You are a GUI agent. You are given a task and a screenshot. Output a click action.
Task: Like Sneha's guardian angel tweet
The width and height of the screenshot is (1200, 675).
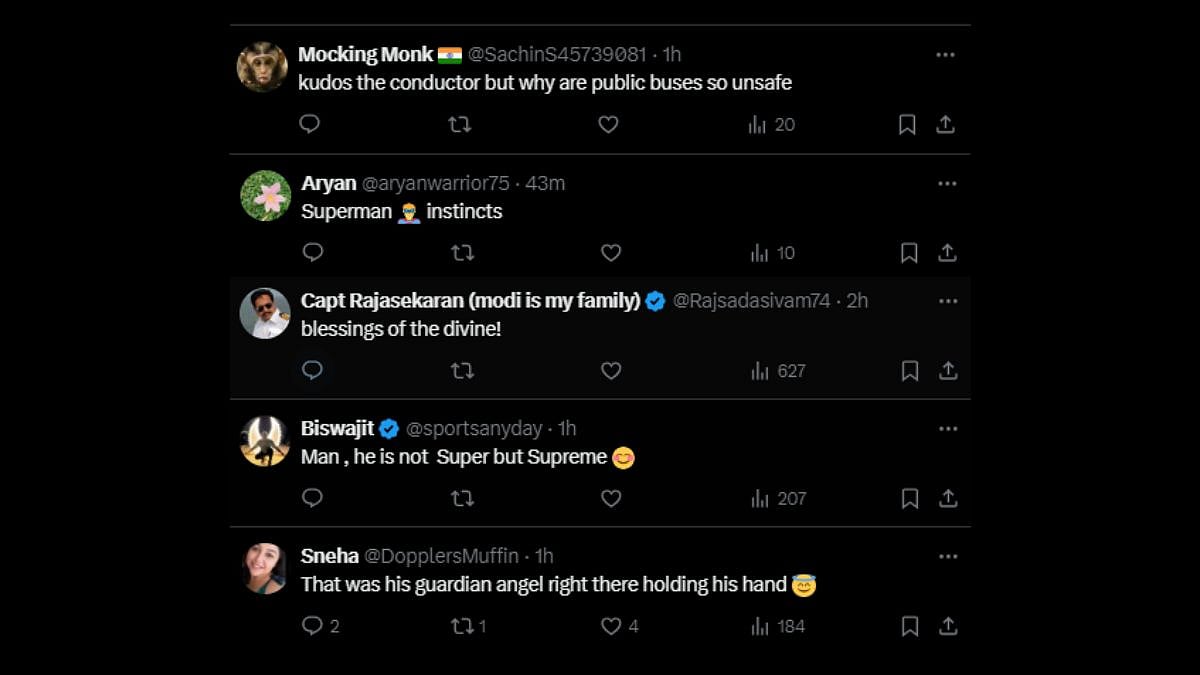tap(611, 626)
